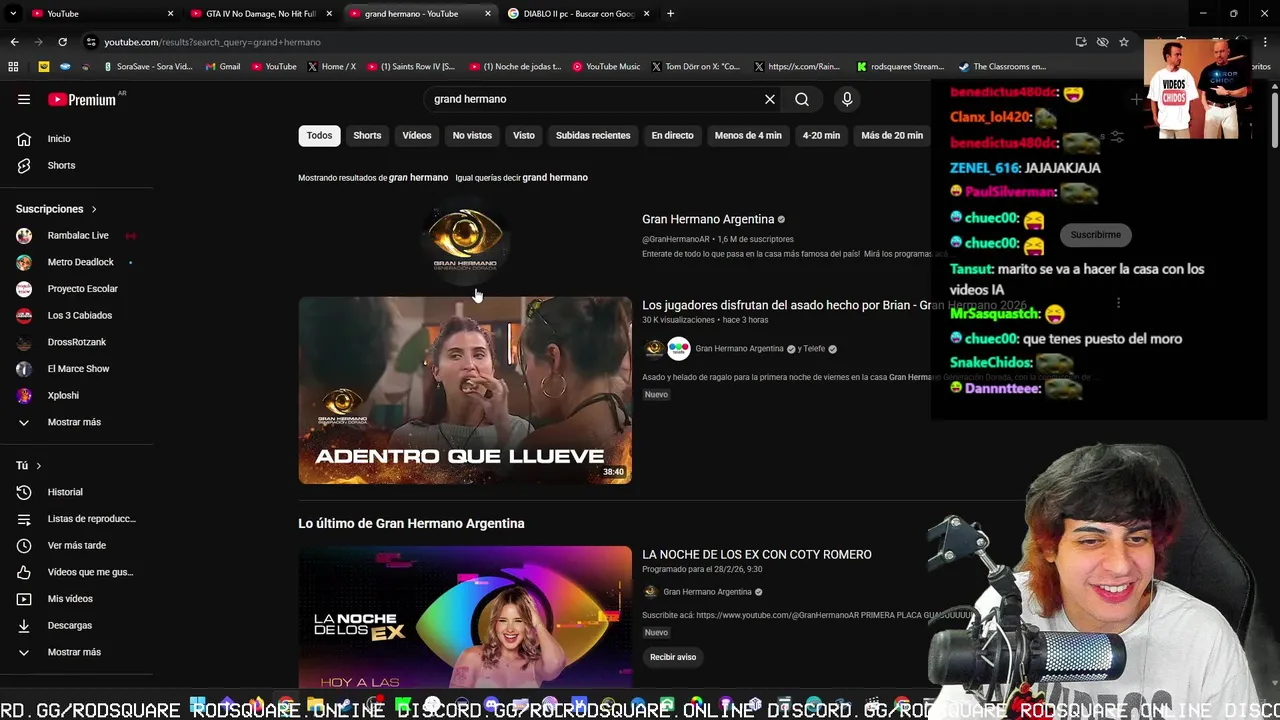Open the El Marce Show subscription
The image size is (1280, 720).
click(x=77, y=369)
